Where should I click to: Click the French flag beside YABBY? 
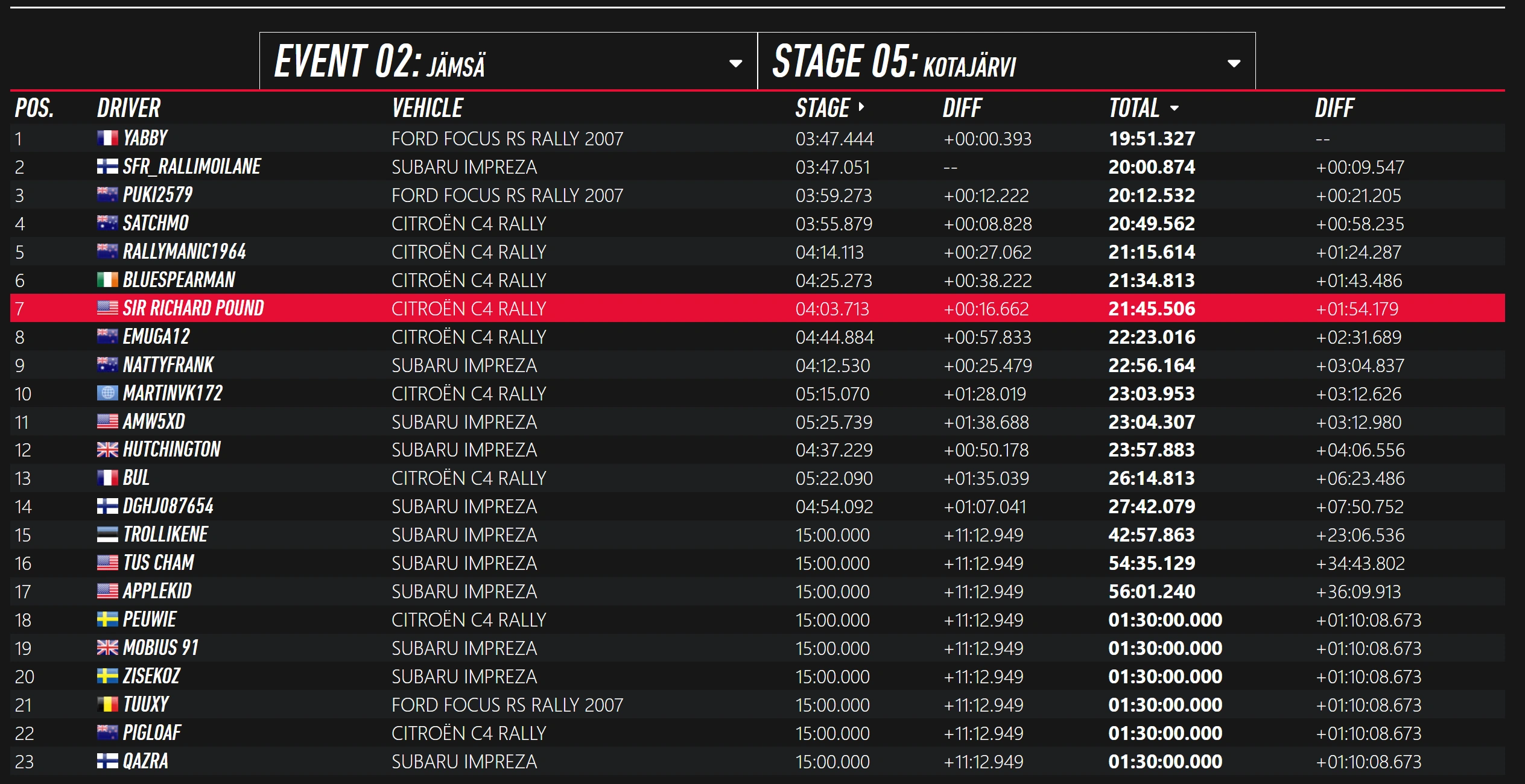pyautogui.click(x=107, y=139)
